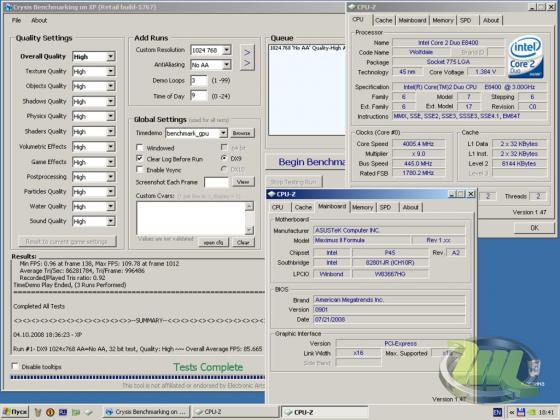Viewport: 560px width, 420px height.
Task: Click the Browse button
Action: (x=242, y=133)
